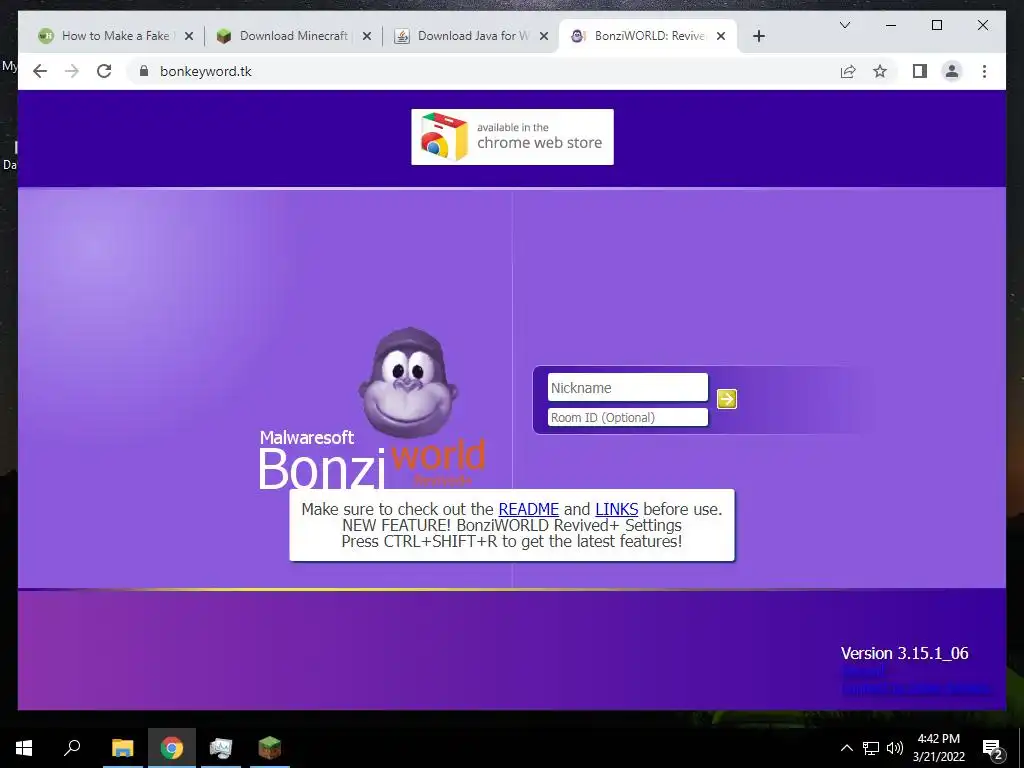This screenshot has height=768, width=1024.
Task: Expand tab search chevron
Action: point(844,25)
